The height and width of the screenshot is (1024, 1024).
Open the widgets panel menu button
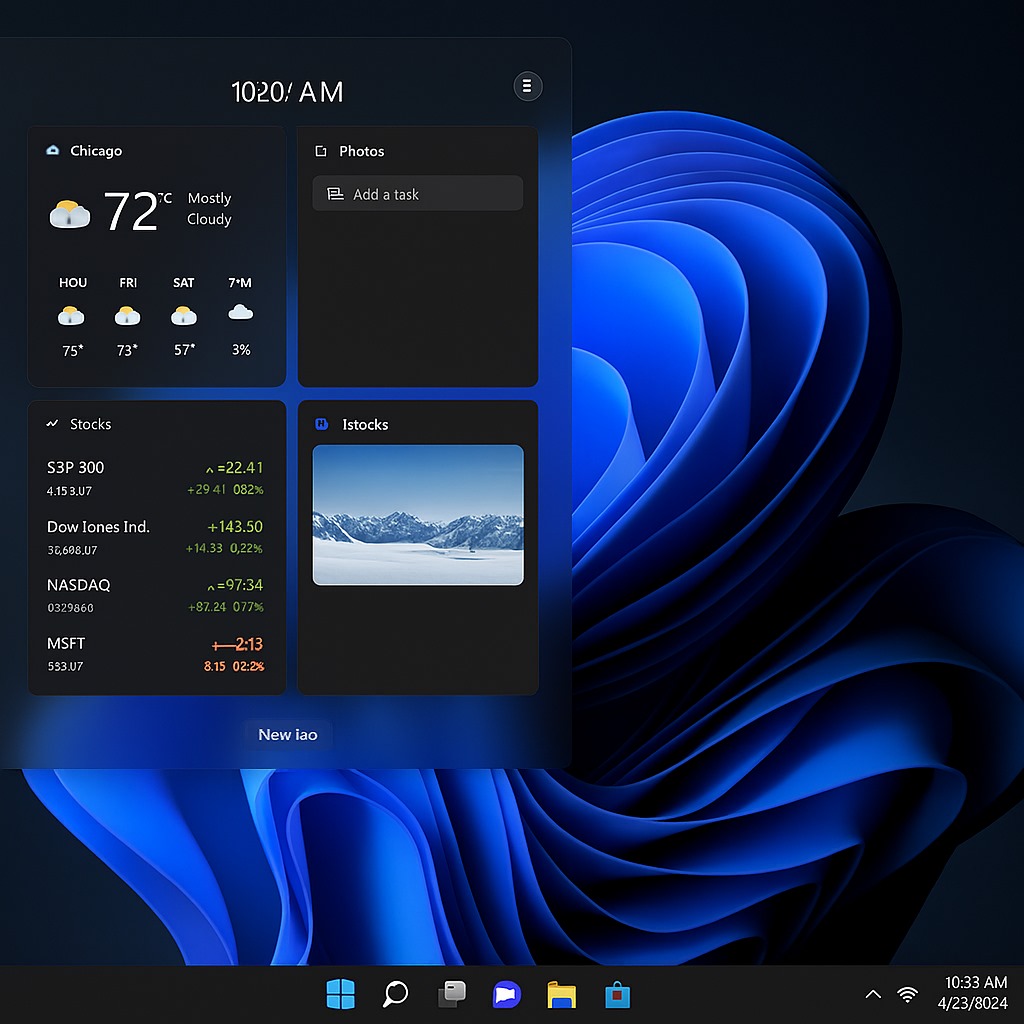(x=528, y=86)
